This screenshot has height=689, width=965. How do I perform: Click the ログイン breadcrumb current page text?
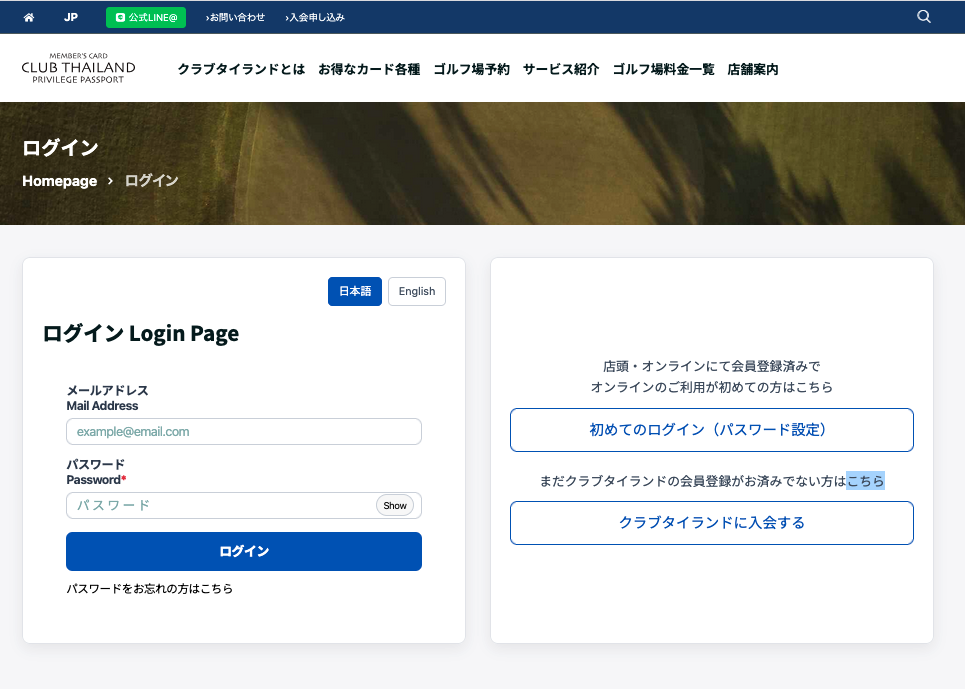(x=151, y=181)
